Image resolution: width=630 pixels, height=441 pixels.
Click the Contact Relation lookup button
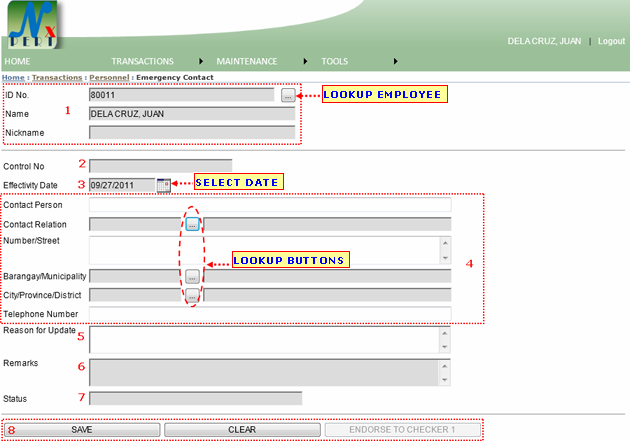coord(192,224)
